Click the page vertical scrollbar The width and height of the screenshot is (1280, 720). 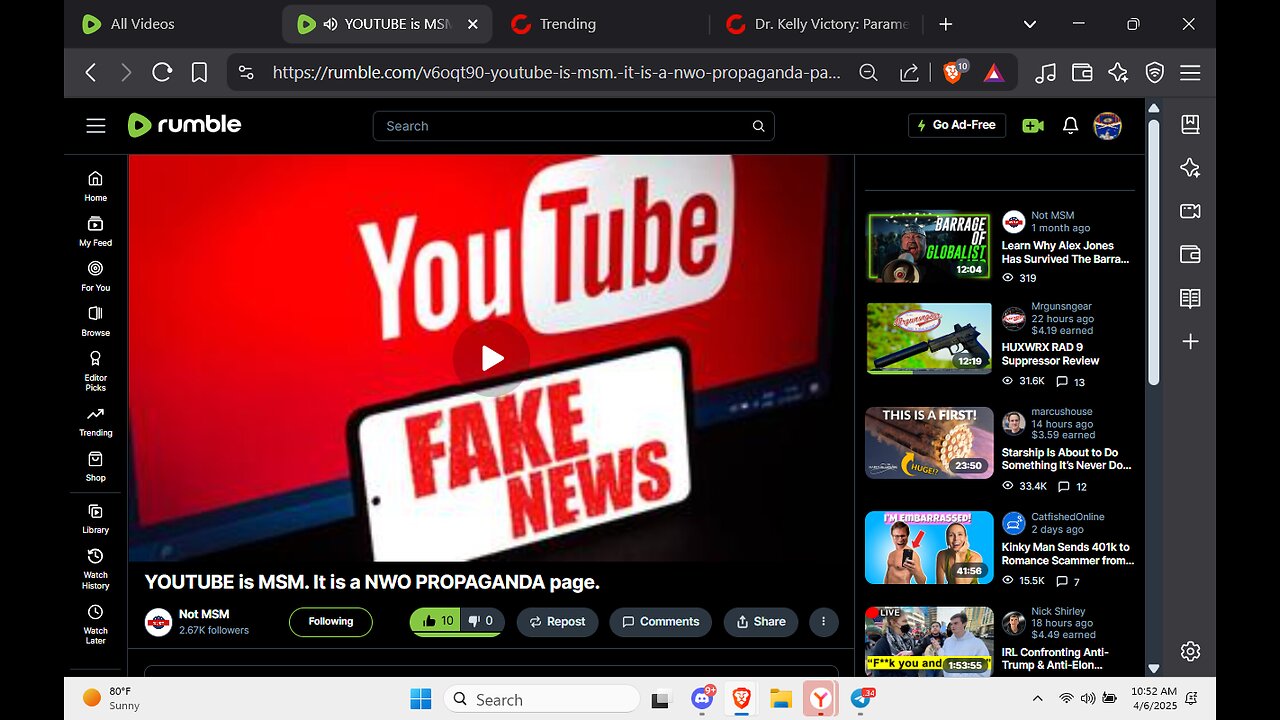coord(1153,250)
